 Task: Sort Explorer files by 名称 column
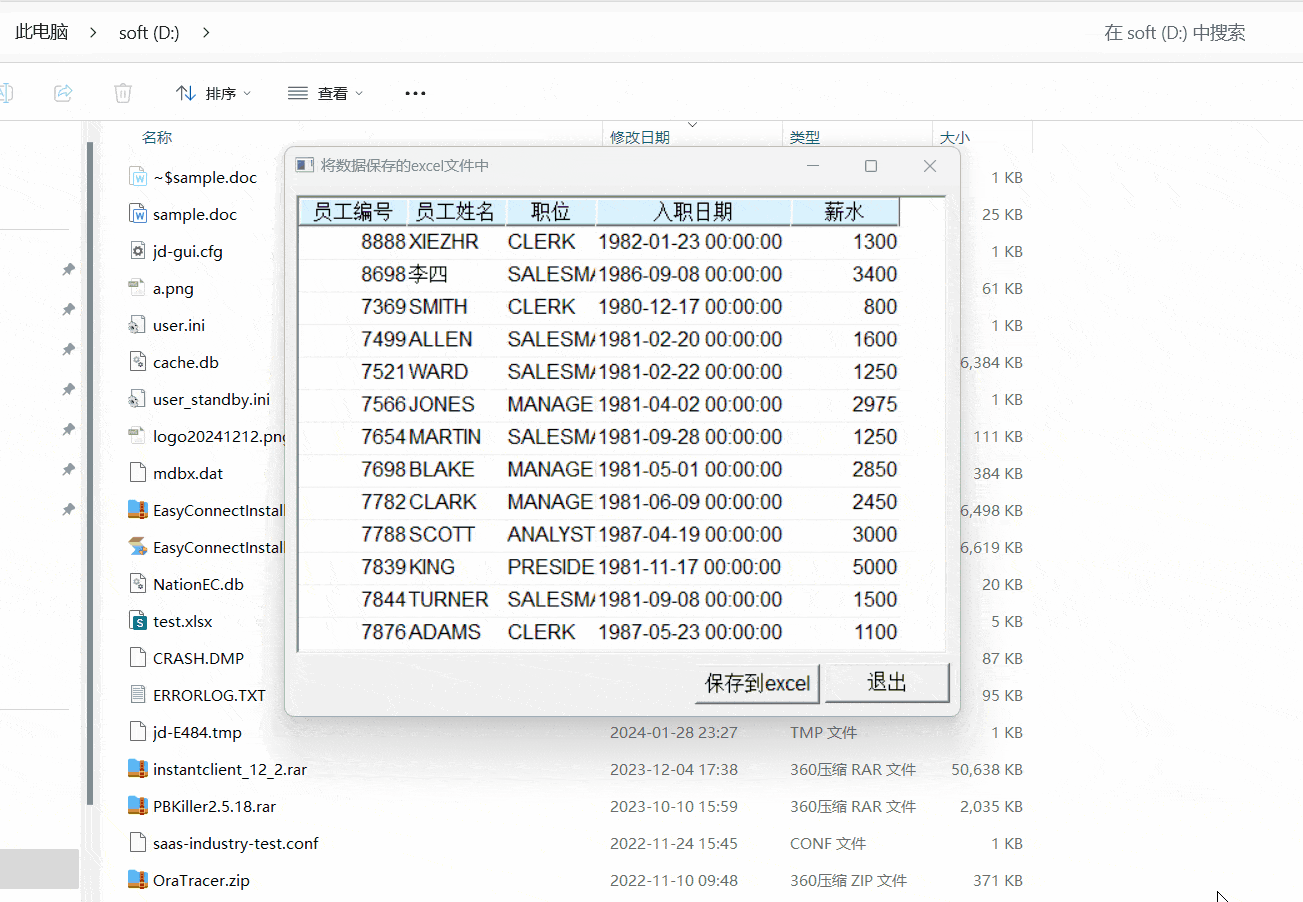click(157, 137)
